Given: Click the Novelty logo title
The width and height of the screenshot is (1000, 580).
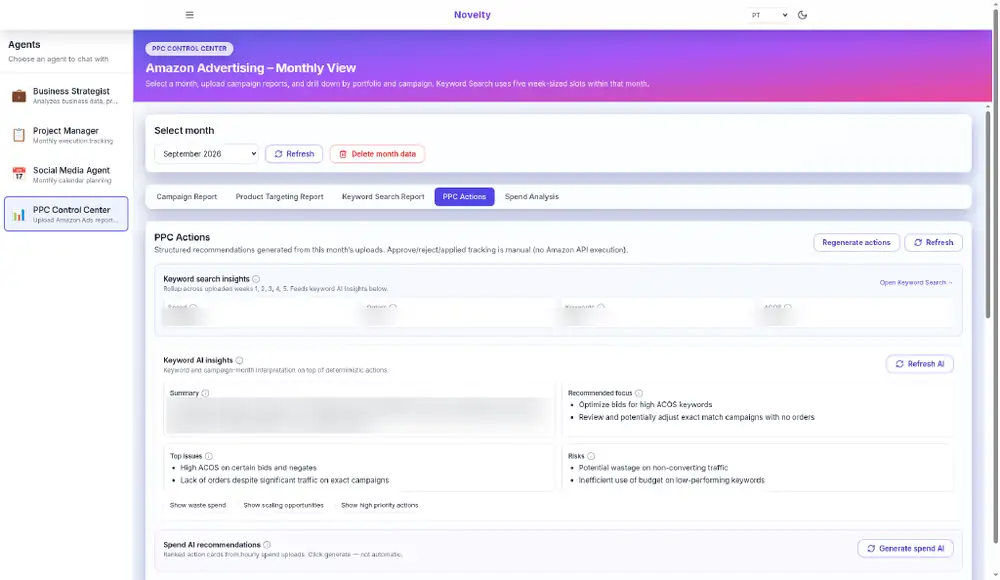Looking at the screenshot, I should pos(472,15).
